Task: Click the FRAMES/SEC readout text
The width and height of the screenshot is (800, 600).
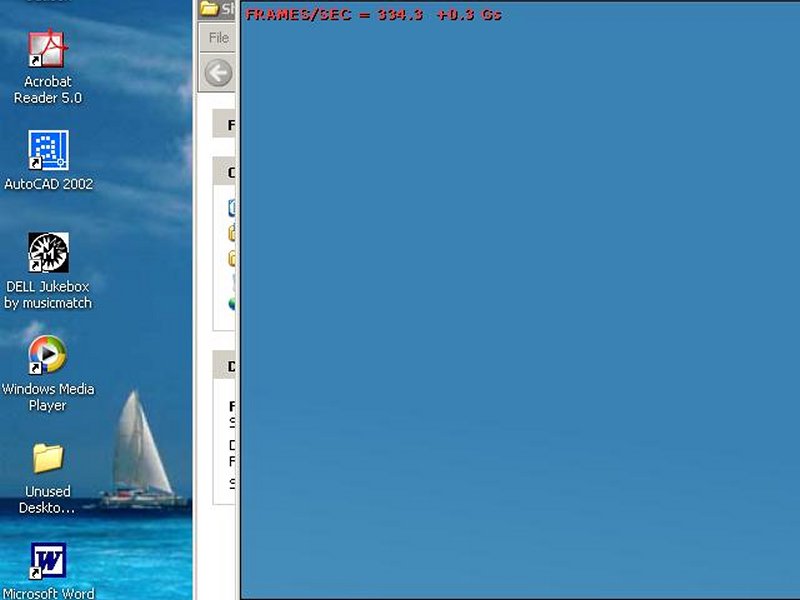Action: coord(373,14)
